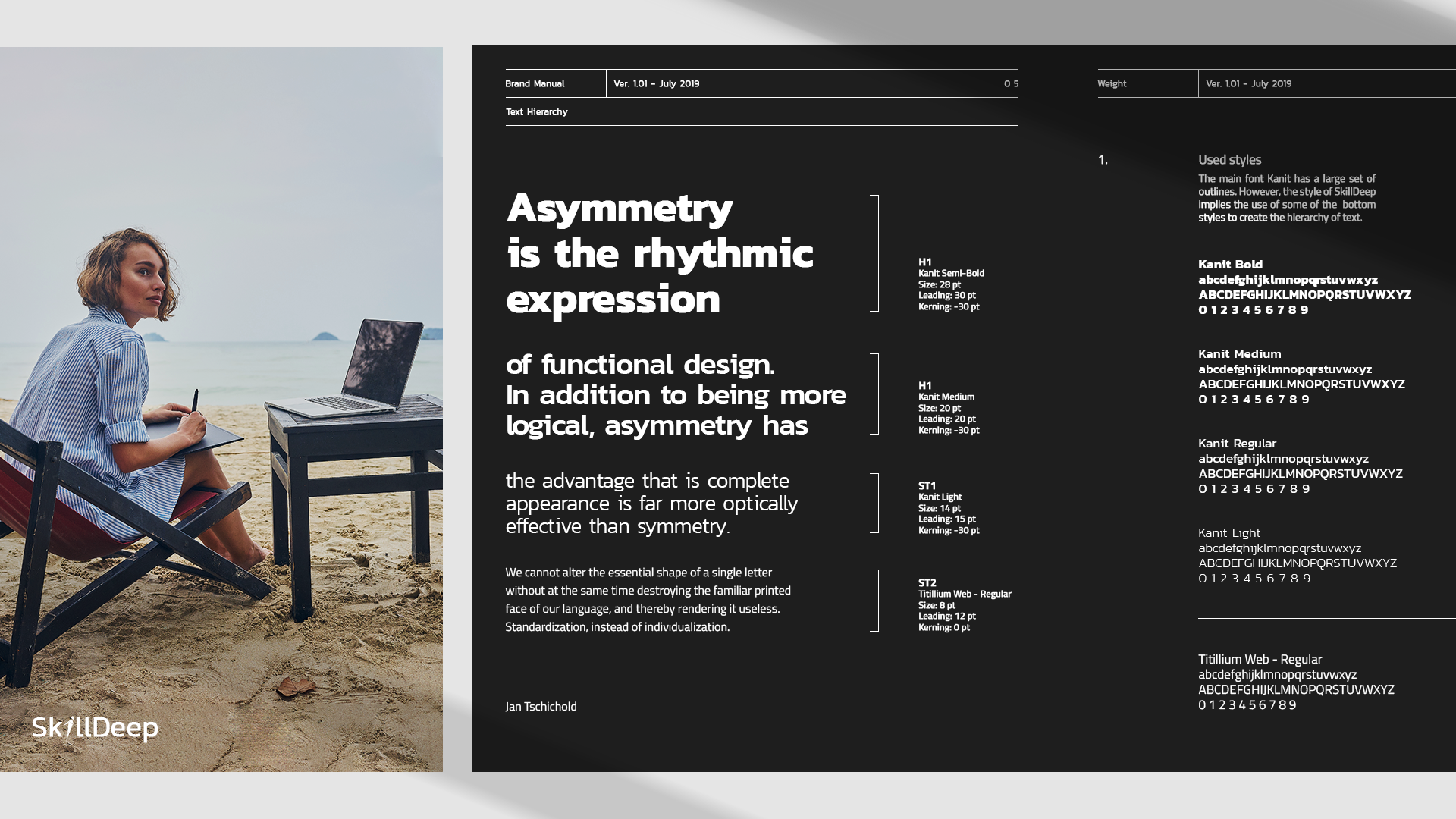Click the SkillDeep logo on the photo
The width and height of the screenshot is (1456, 819).
95,728
